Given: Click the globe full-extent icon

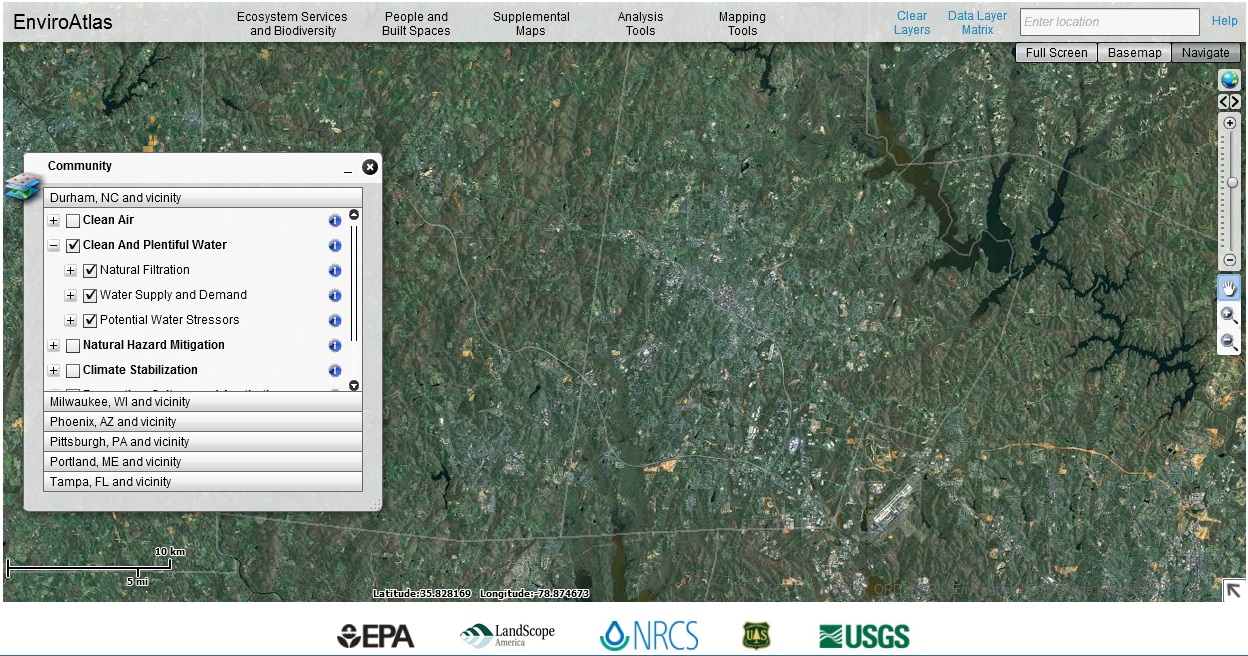Looking at the screenshot, I should 1229,80.
